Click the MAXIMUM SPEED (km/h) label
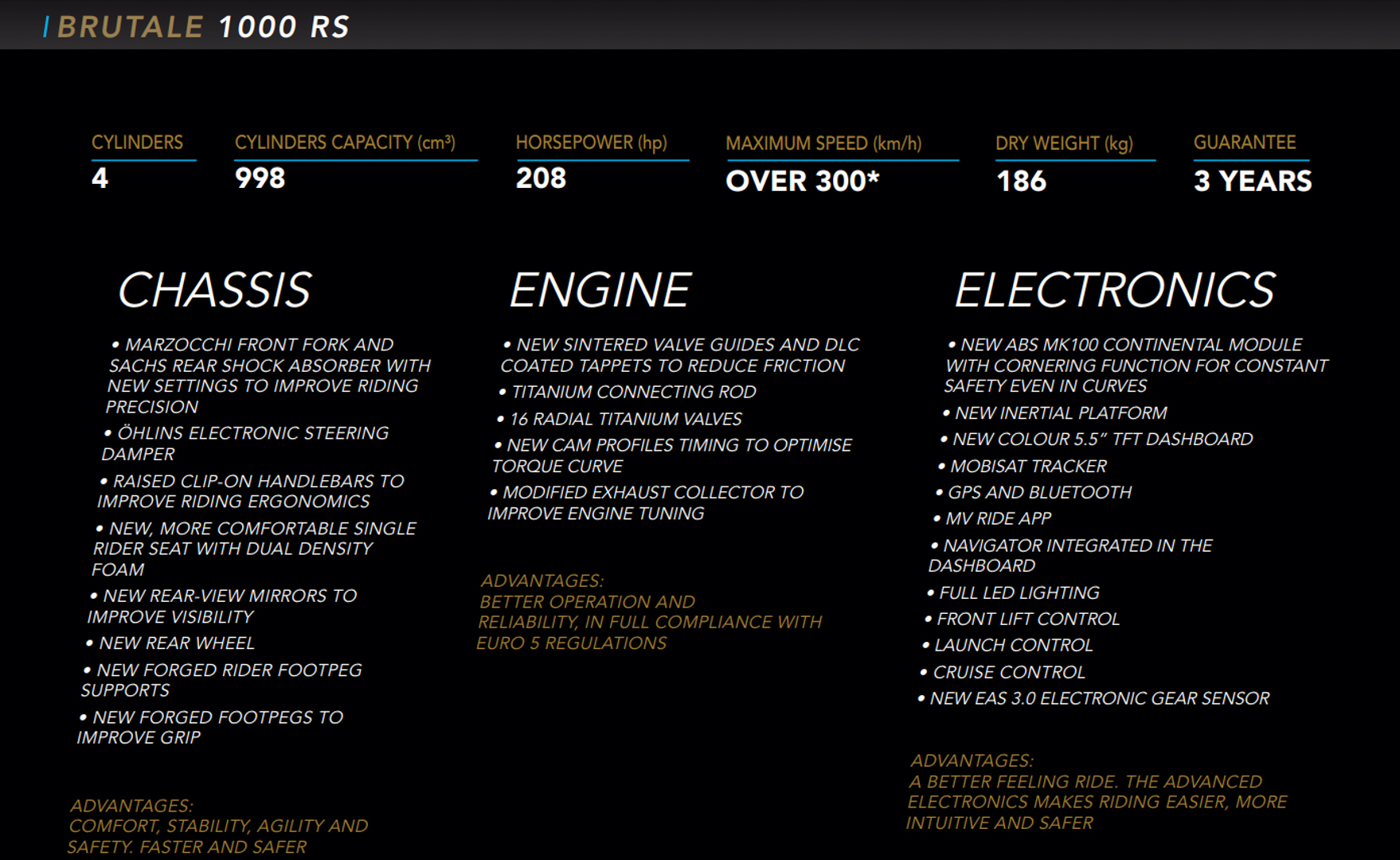Viewport: 1400px width, 860px height. (x=823, y=143)
